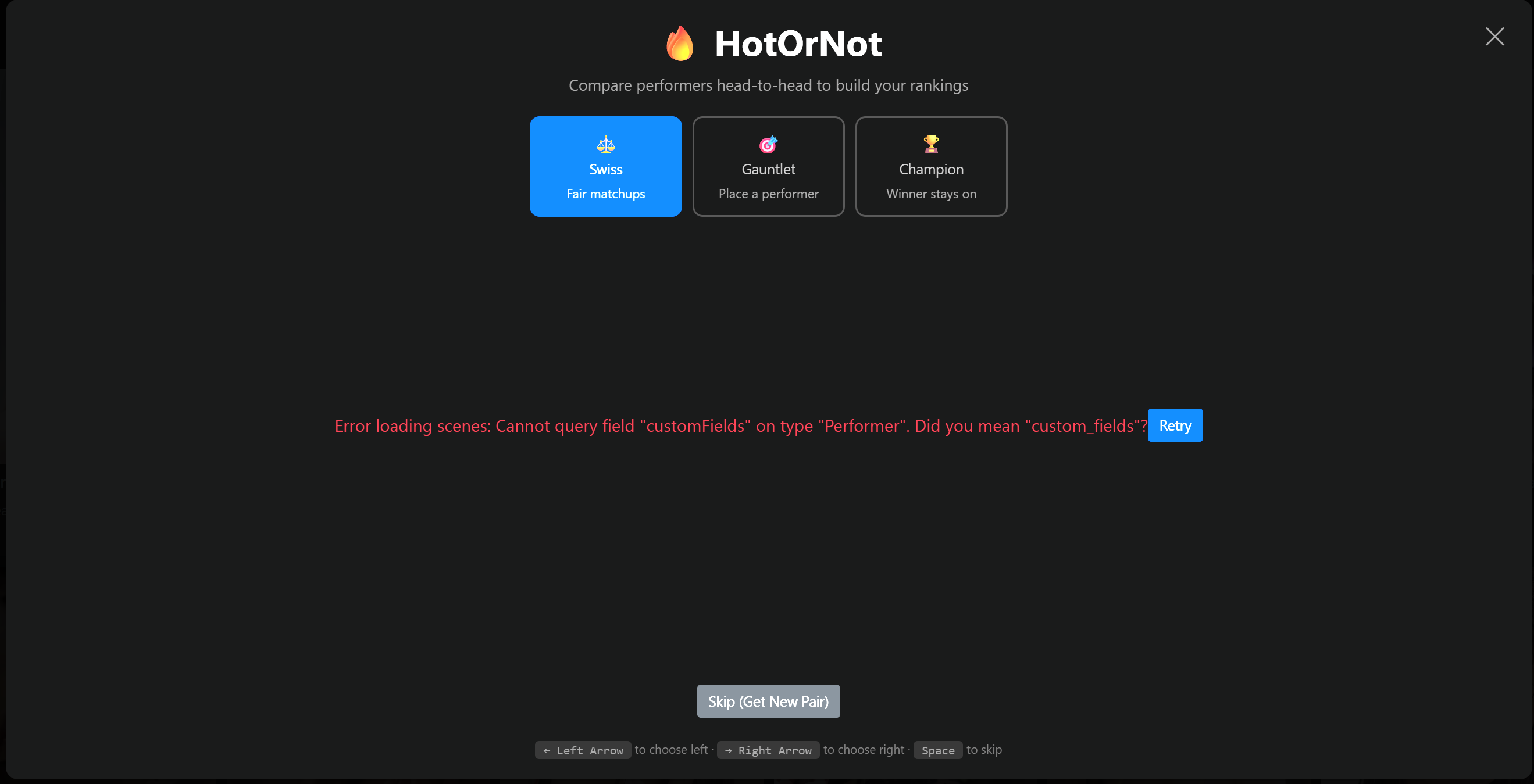Screen dimensions: 1534x784
Task: Click 'Winner stays on' subtitle
Action: (931, 194)
